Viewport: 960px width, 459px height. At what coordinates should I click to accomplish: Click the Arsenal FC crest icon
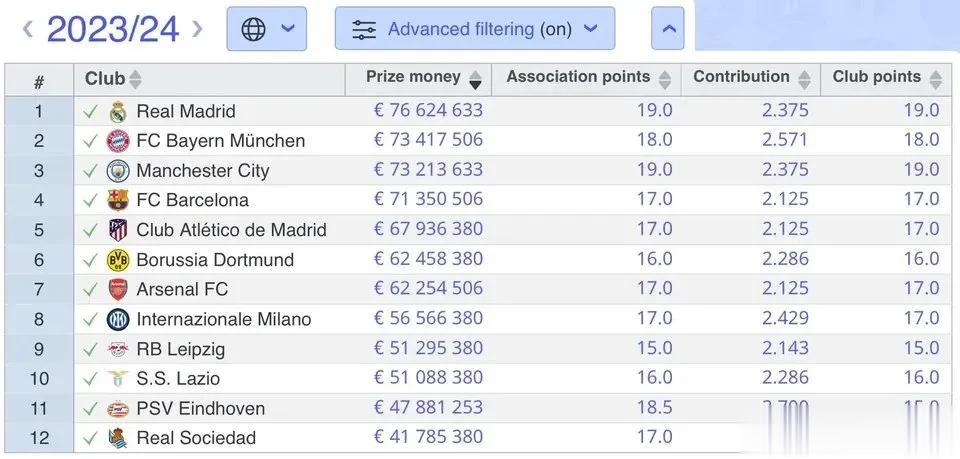pyautogui.click(x=118, y=290)
